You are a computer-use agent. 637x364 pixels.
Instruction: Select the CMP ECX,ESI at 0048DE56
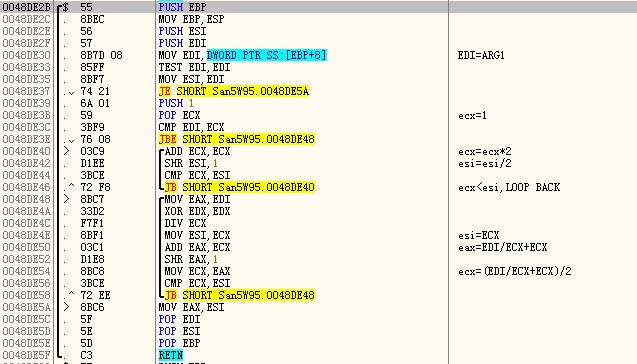(197, 283)
